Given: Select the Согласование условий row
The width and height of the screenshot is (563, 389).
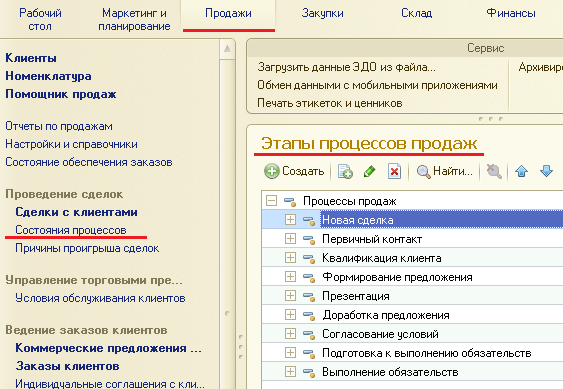Looking at the screenshot, I should [x=412, y=334].
